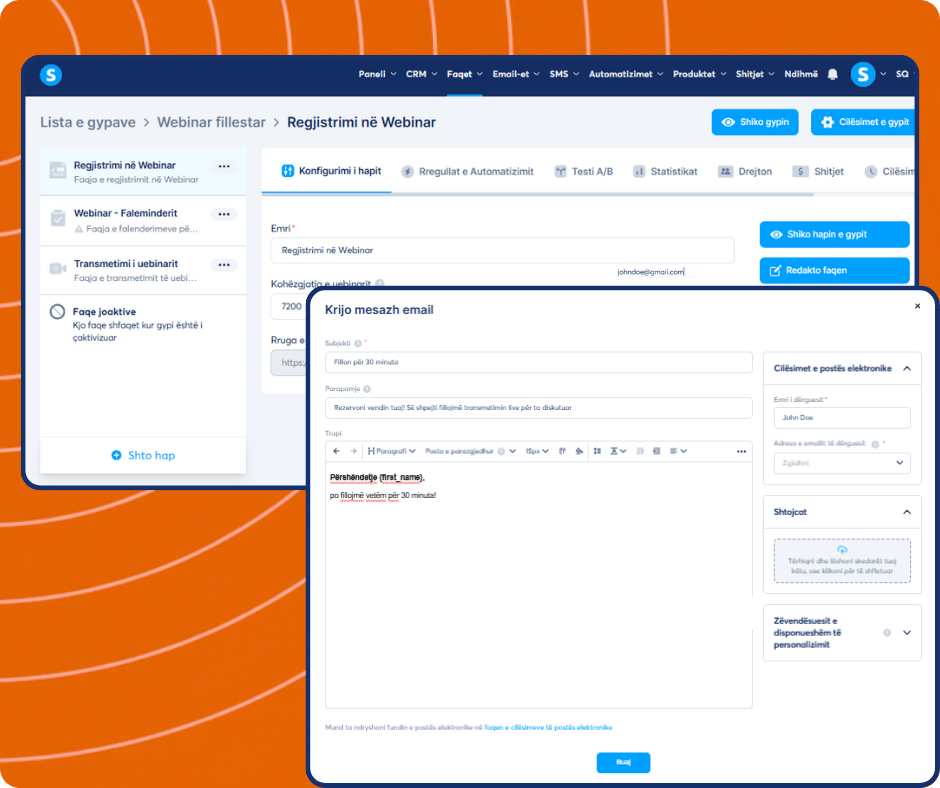Viewport: 940px width, 788px height.
Task: Go to Webinar fillestar breadcrumb
Action: tap(211, 122)
